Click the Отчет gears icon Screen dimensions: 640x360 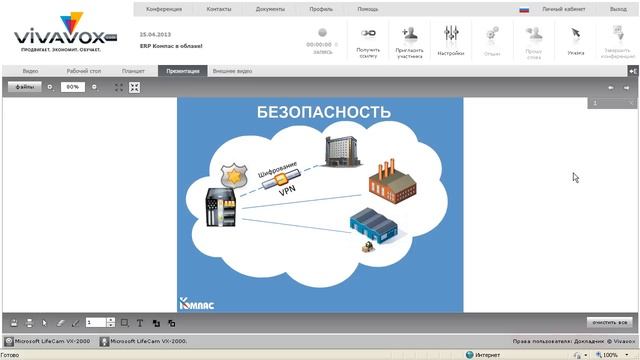tap(492, 34)
